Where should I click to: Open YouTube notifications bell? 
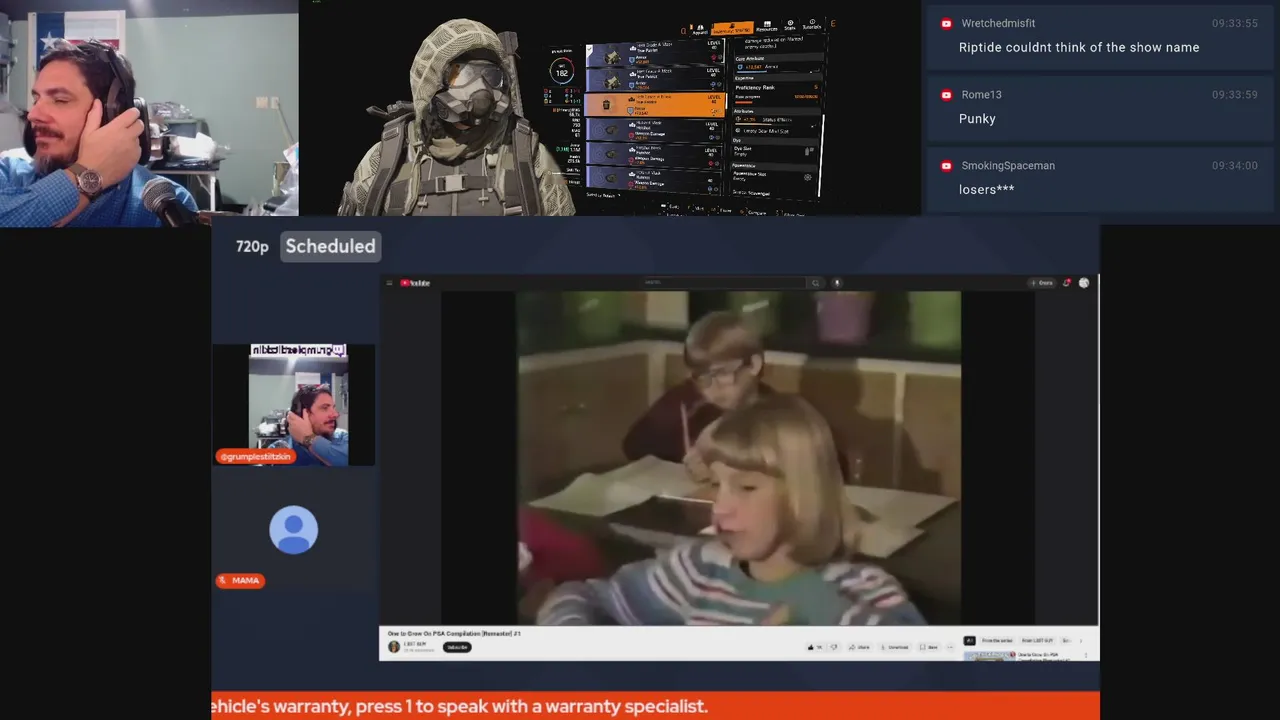pos(1067,283)
